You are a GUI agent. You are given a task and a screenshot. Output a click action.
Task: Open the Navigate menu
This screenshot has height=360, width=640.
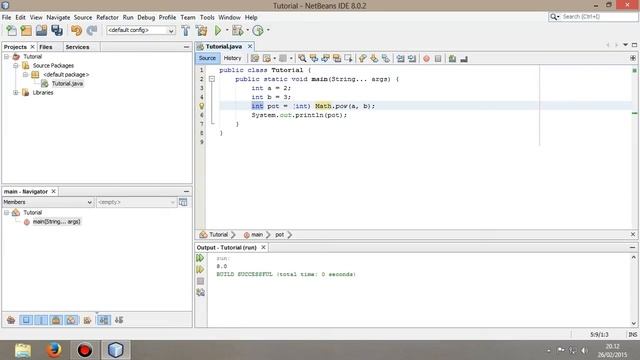[58, 18]
